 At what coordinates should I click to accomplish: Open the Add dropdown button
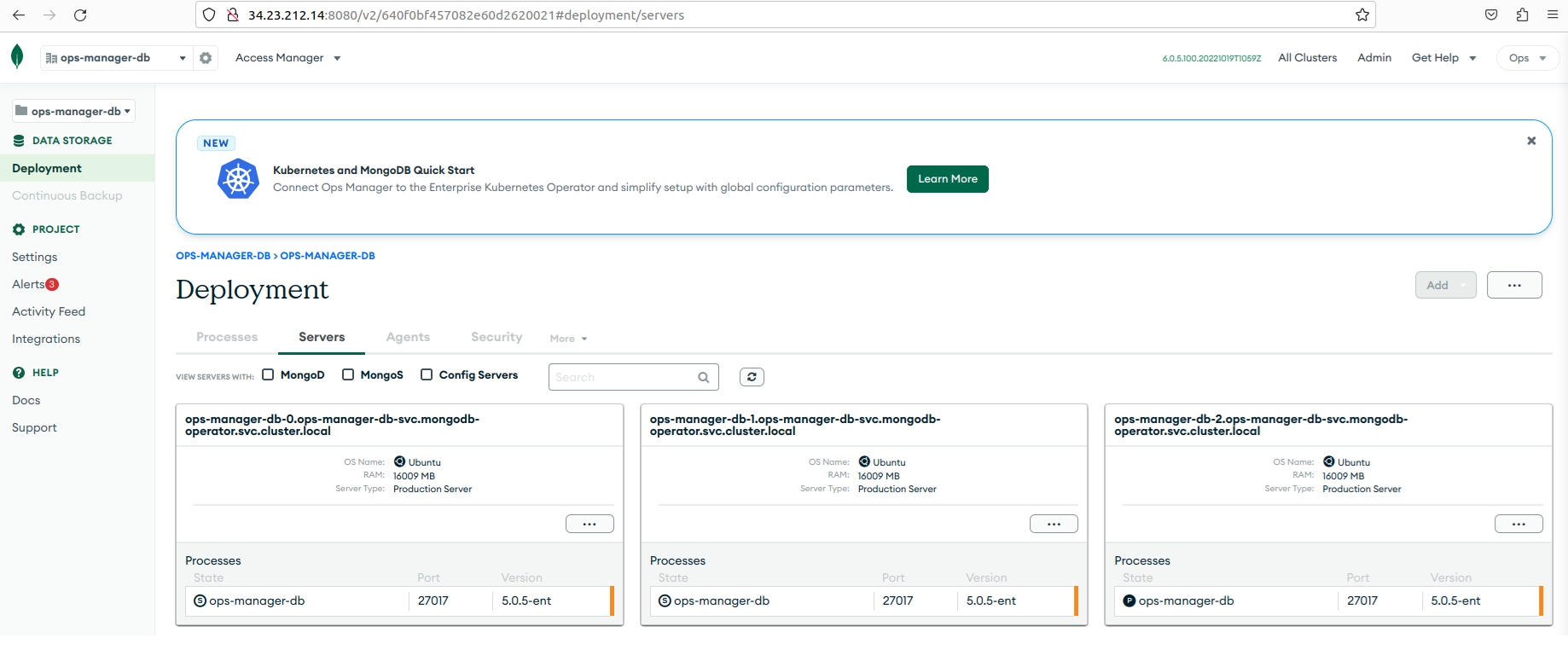pyautogui.click(x=1446, y=285)
